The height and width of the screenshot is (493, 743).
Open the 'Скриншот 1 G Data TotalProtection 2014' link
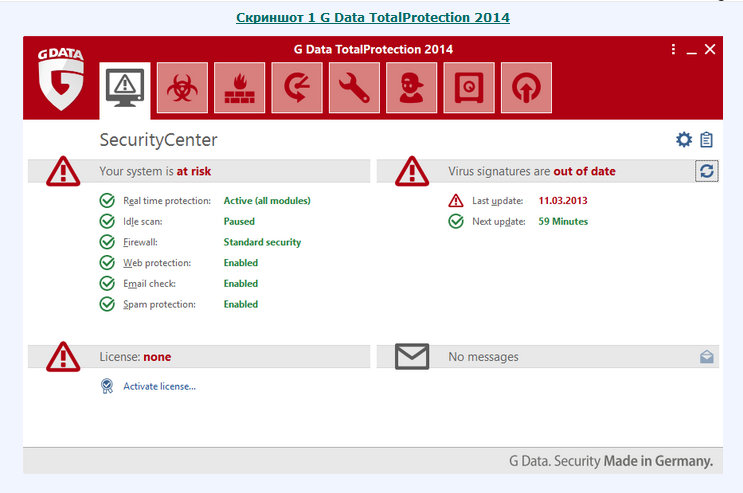373,18
